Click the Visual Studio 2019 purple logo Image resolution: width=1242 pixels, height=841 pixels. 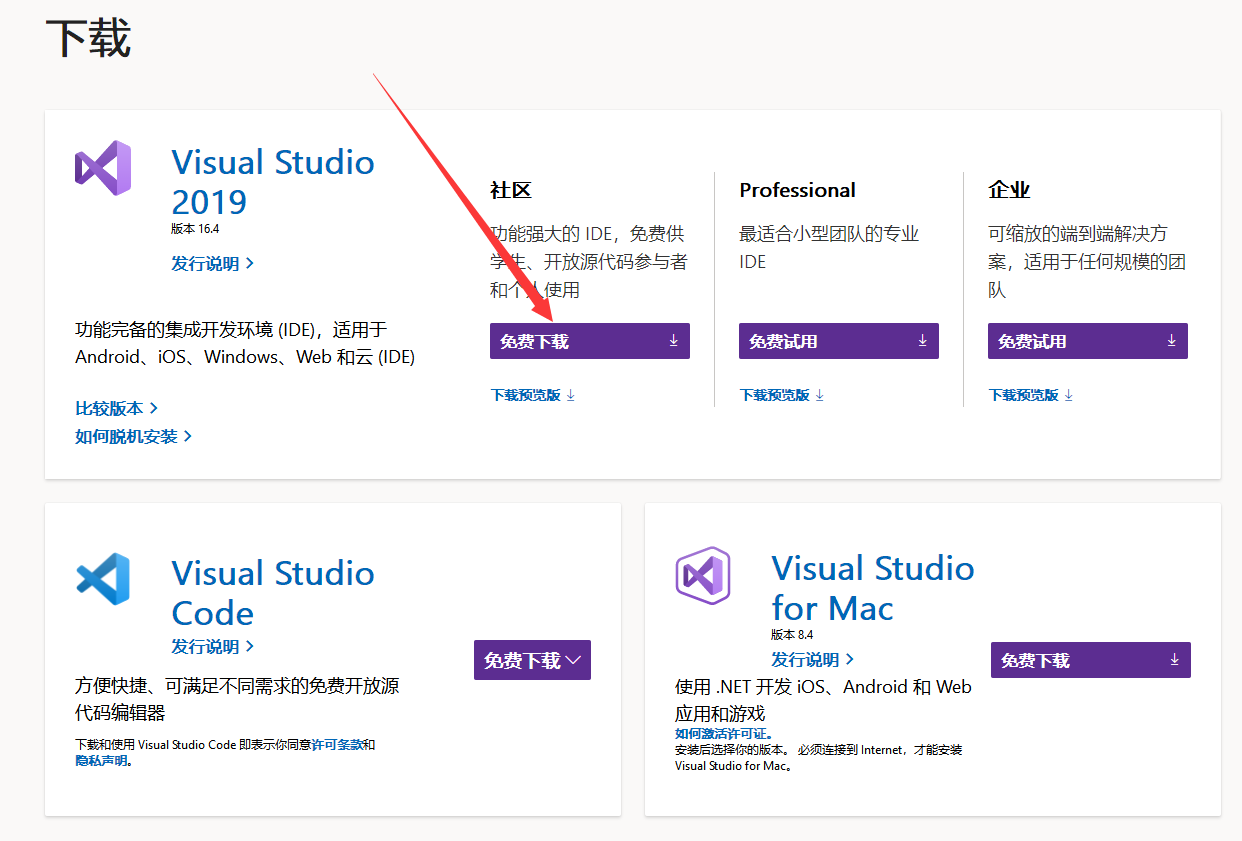click(103, 168)
